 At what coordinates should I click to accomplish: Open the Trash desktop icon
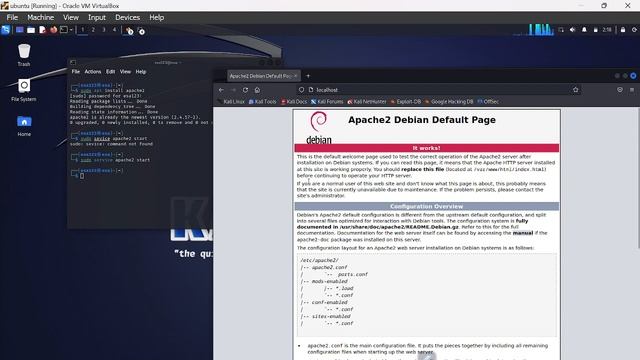24,55
